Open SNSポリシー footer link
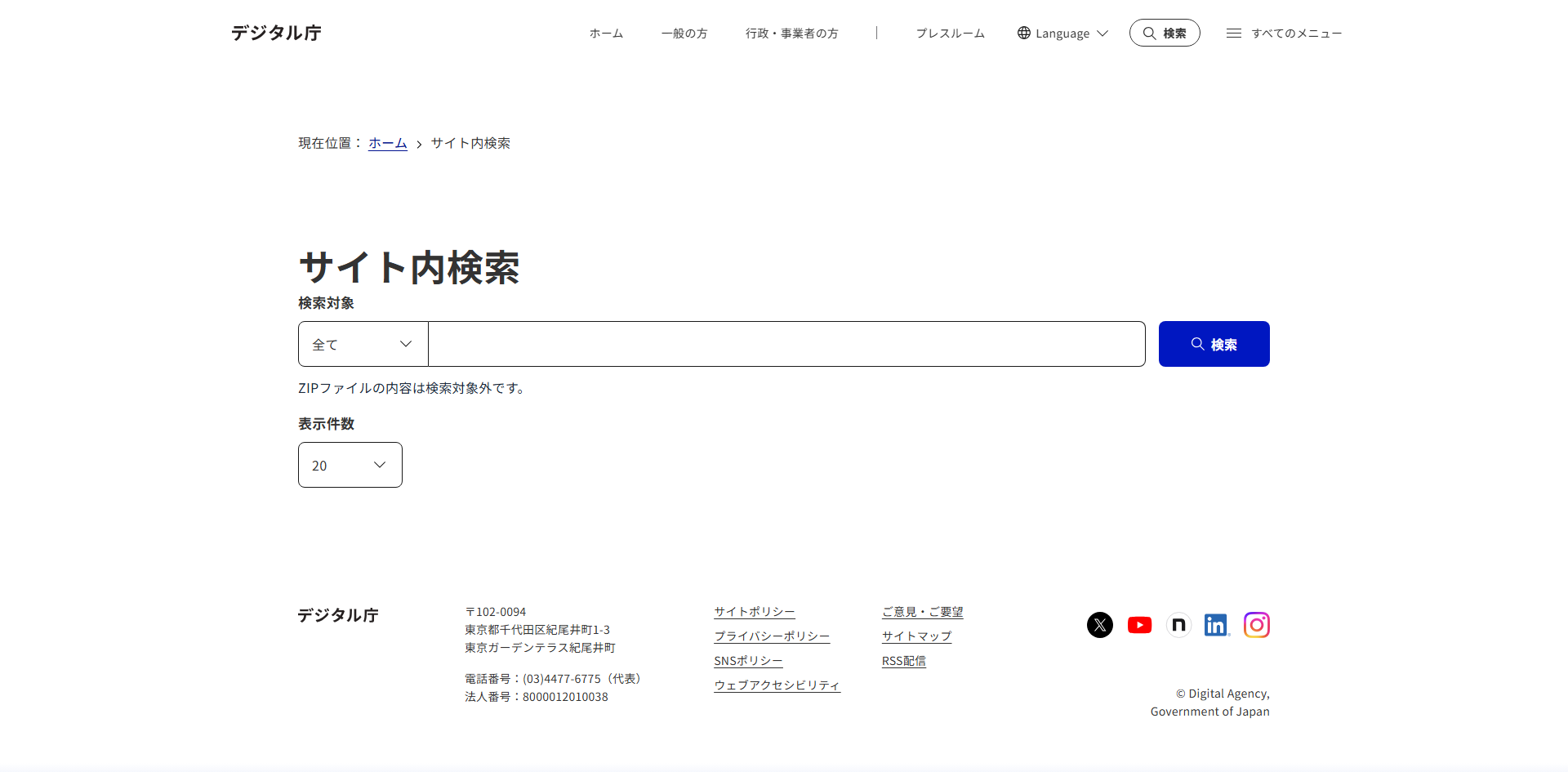 748,661
